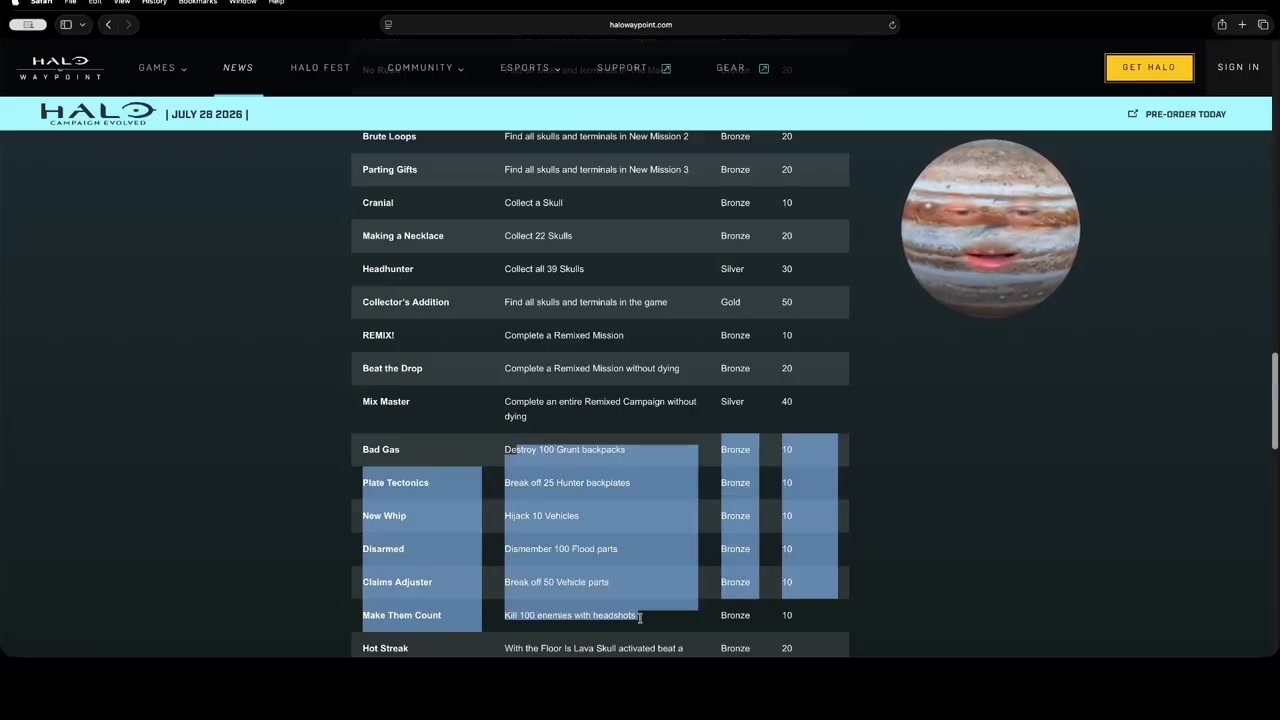The width and height of the screenshot is (1280, 720).
Task: Click the 'Cranial' achievement name
Action: tap(378, 203)
